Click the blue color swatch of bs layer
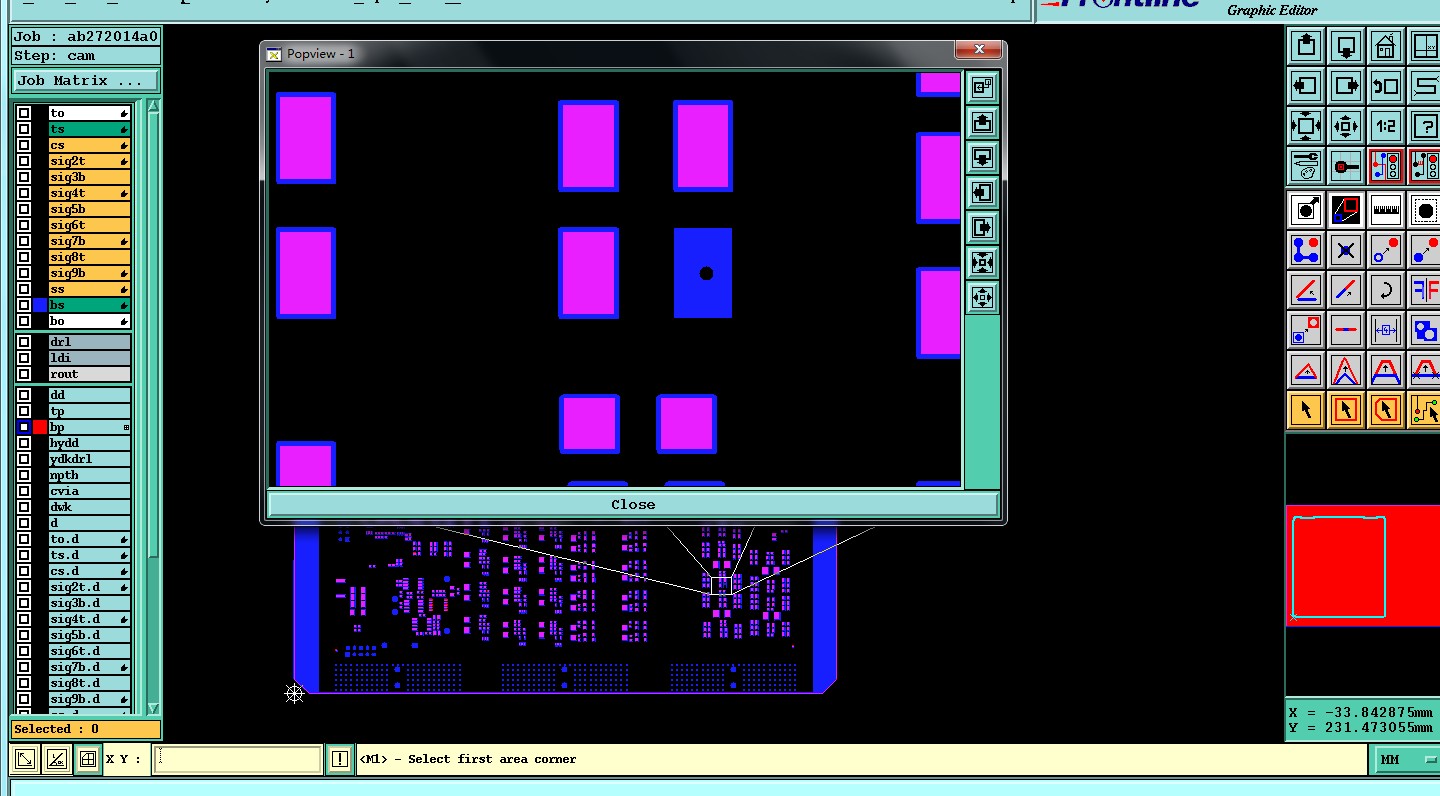This screenshot has height=796, width=1440. coord(40,305)
